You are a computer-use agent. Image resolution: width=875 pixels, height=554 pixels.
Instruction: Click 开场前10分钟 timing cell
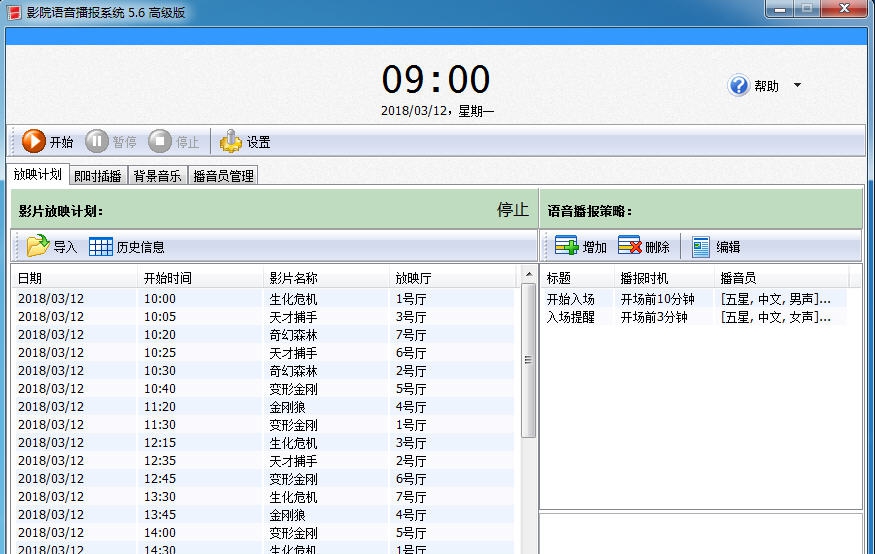click(x=657, y=299)
